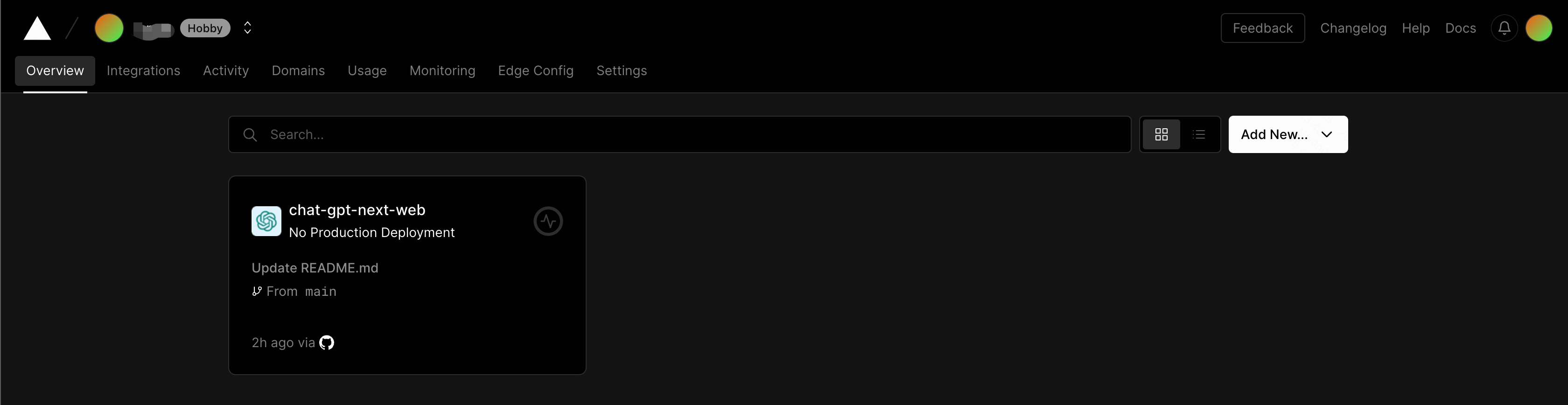
Task: Open the Edge Config tab
Action: tap(536, 70)
